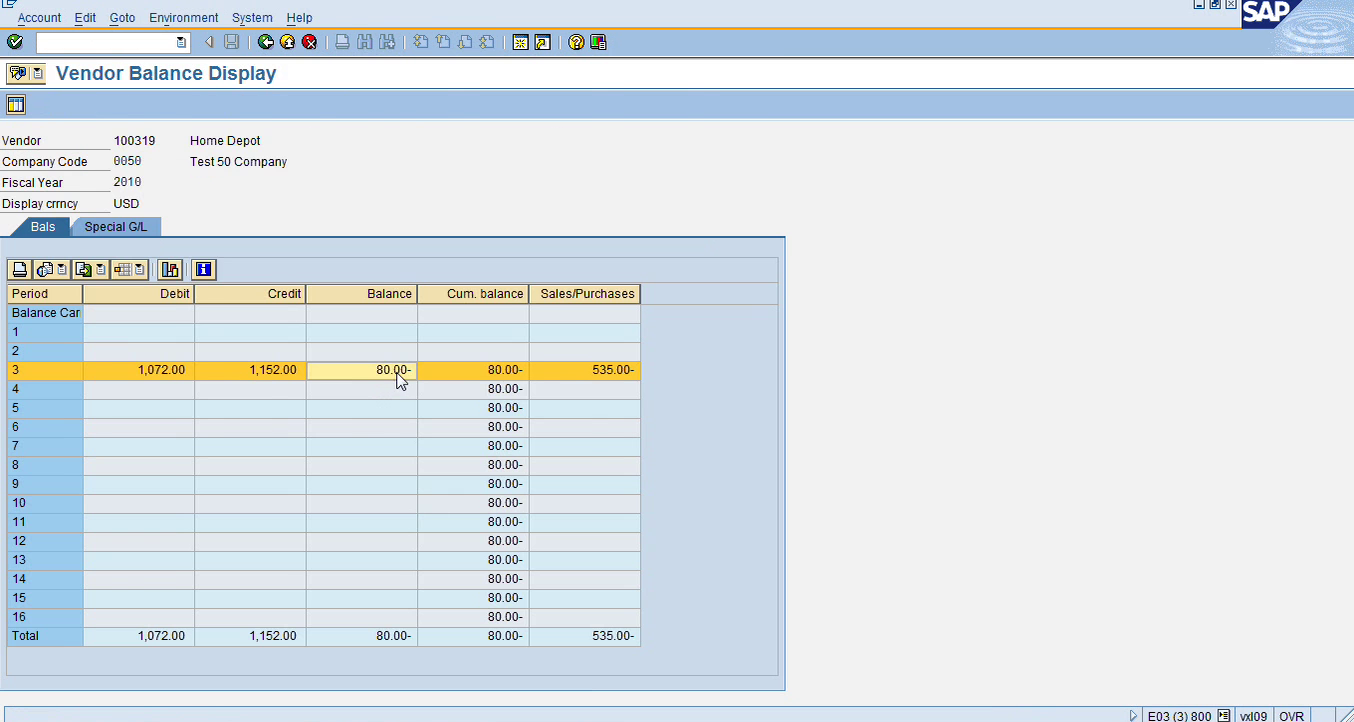Click the Customize Local Layout icon
The width and height of the screenshot is (1354, 722).
tap(598, 42)
